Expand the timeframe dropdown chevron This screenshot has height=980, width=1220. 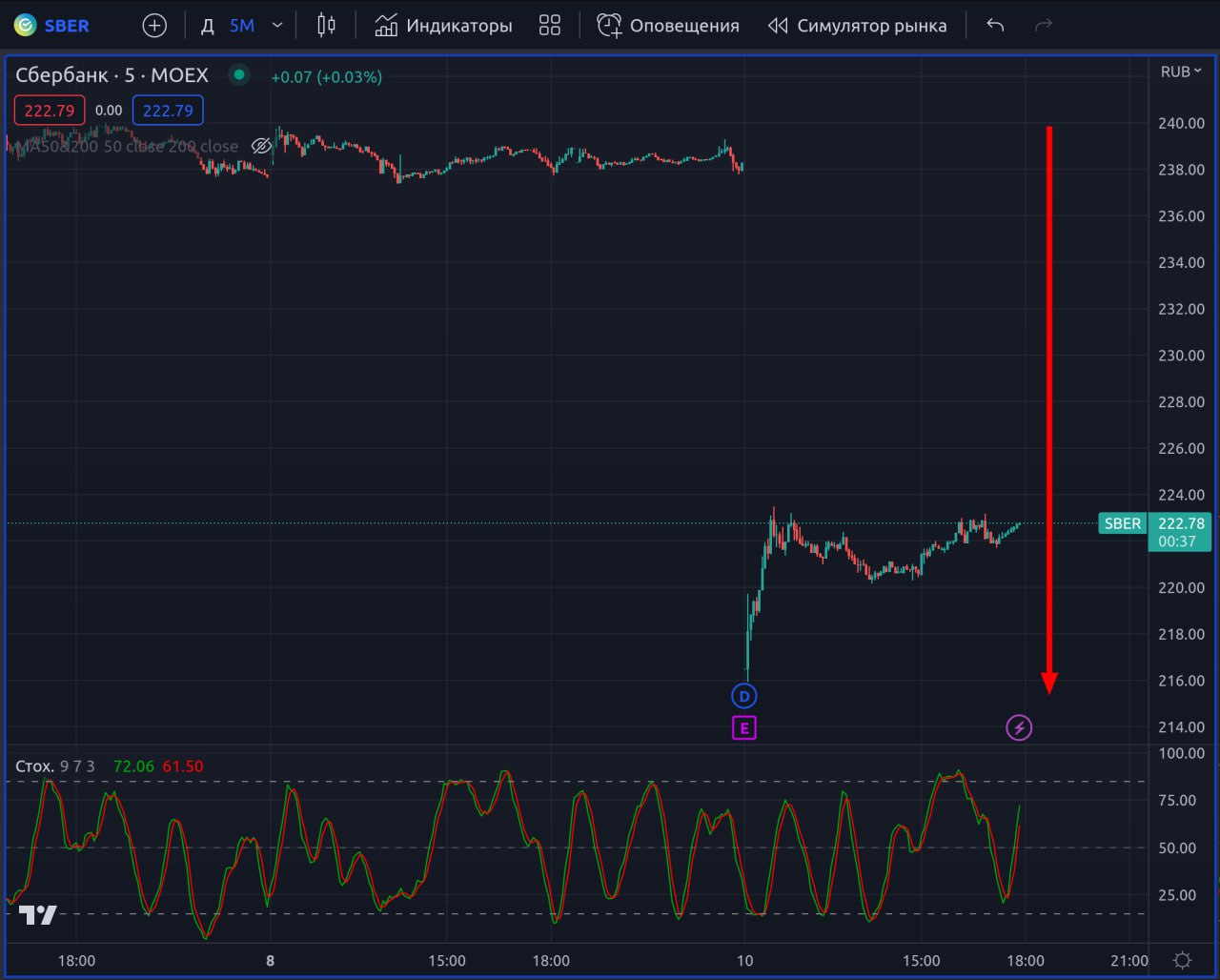277,26
